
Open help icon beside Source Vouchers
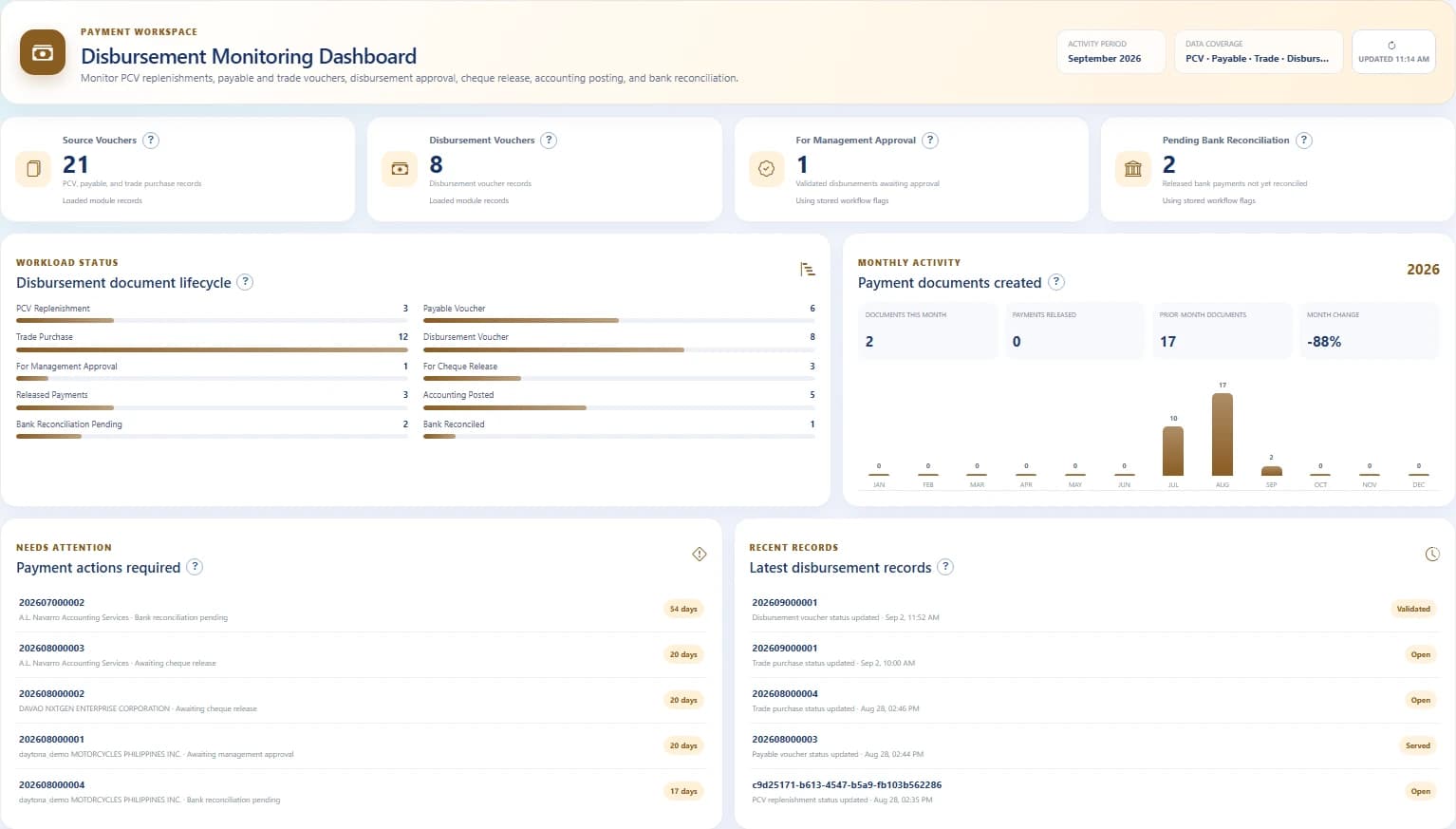150,141
